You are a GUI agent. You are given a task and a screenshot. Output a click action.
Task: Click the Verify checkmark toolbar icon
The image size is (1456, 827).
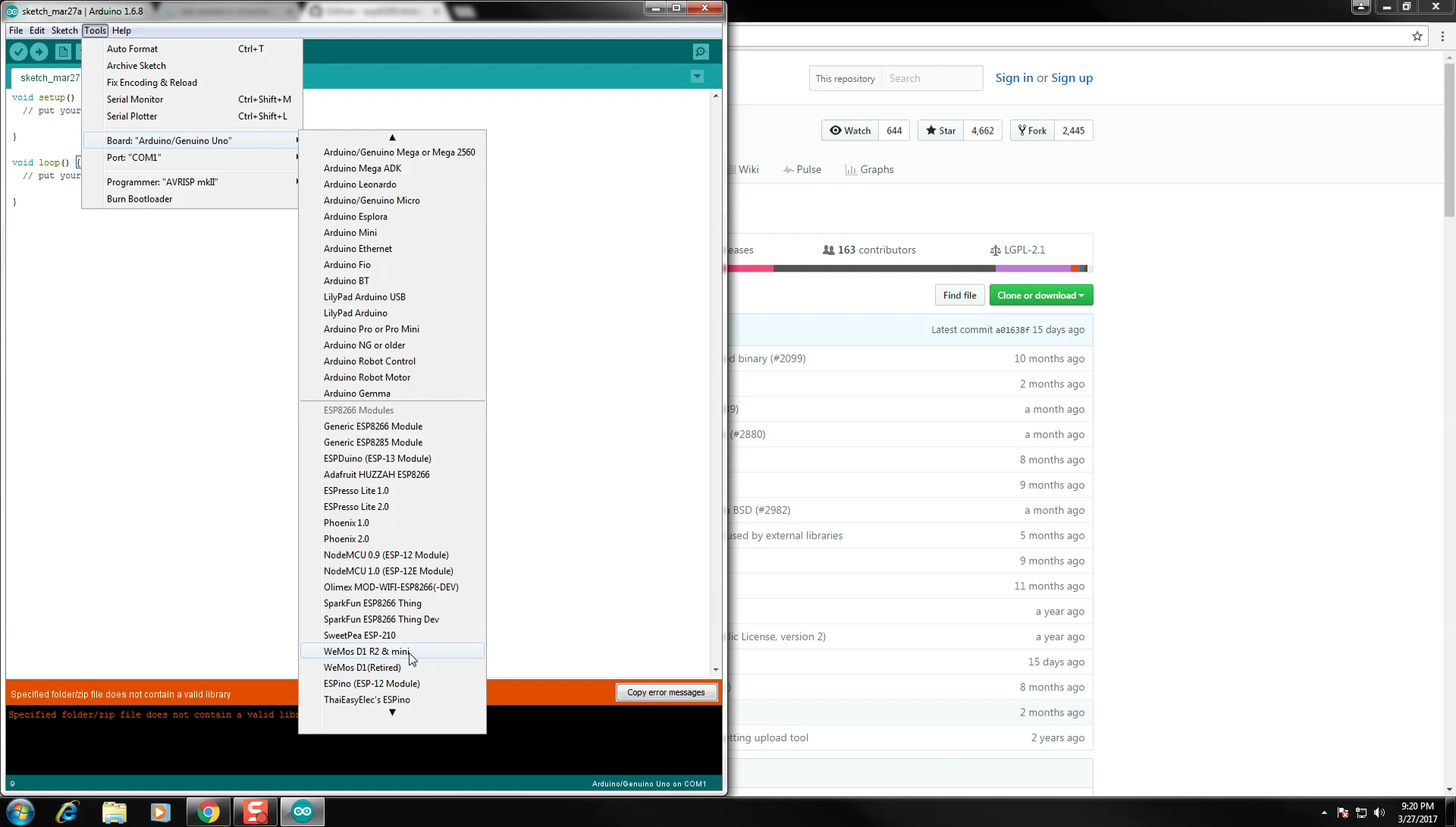click(18, 52)
